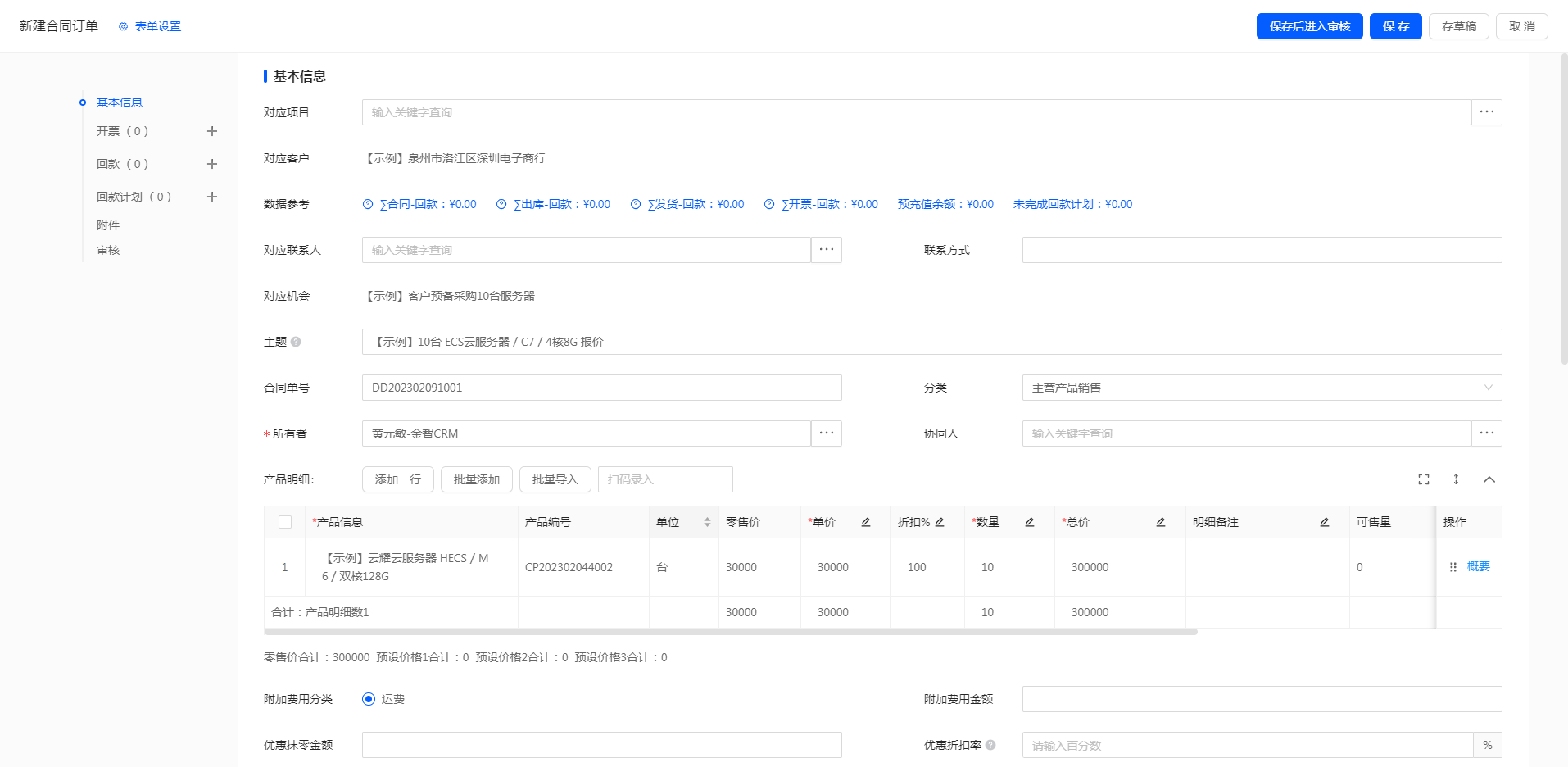Toggle product table row height icon

(1456, 479)
